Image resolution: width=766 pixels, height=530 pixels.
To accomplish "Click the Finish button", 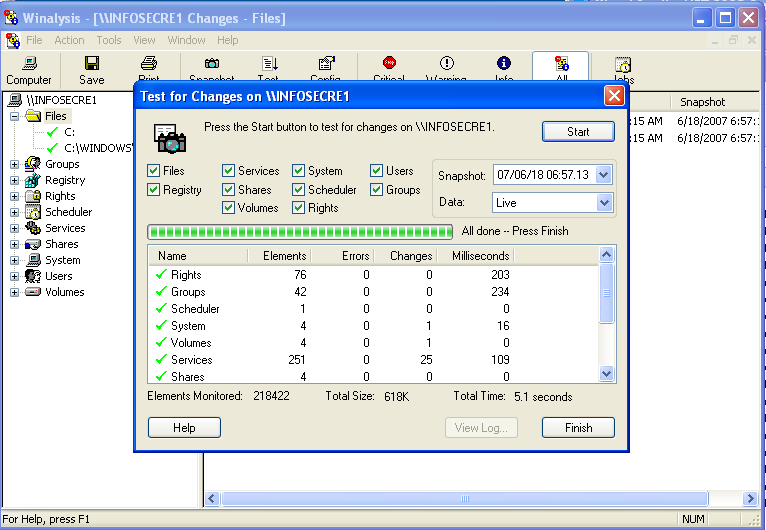I will coord(578,428).
